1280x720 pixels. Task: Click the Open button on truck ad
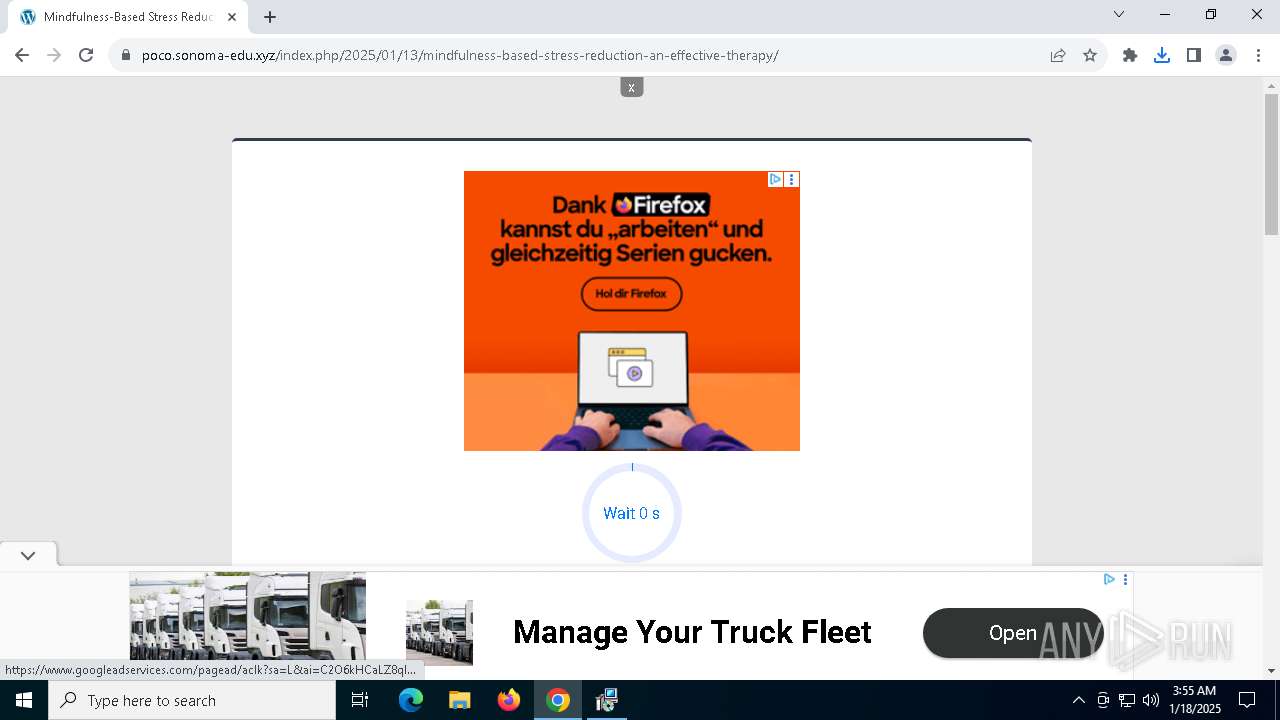tap(1013, 633)
